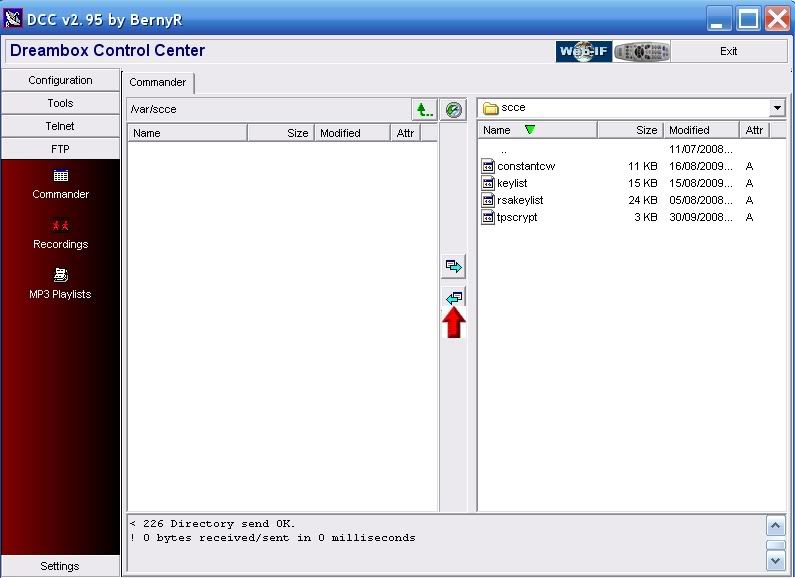Click the '16/08/2009...' date cell
Screen dimensions: 795x578
(701, 166)
